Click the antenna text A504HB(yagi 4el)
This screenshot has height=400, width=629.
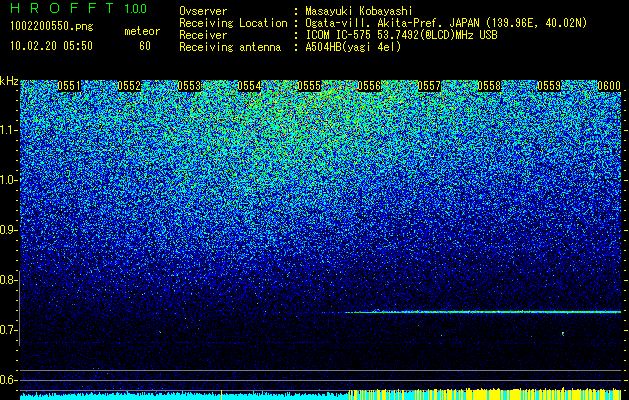[353, 47]
